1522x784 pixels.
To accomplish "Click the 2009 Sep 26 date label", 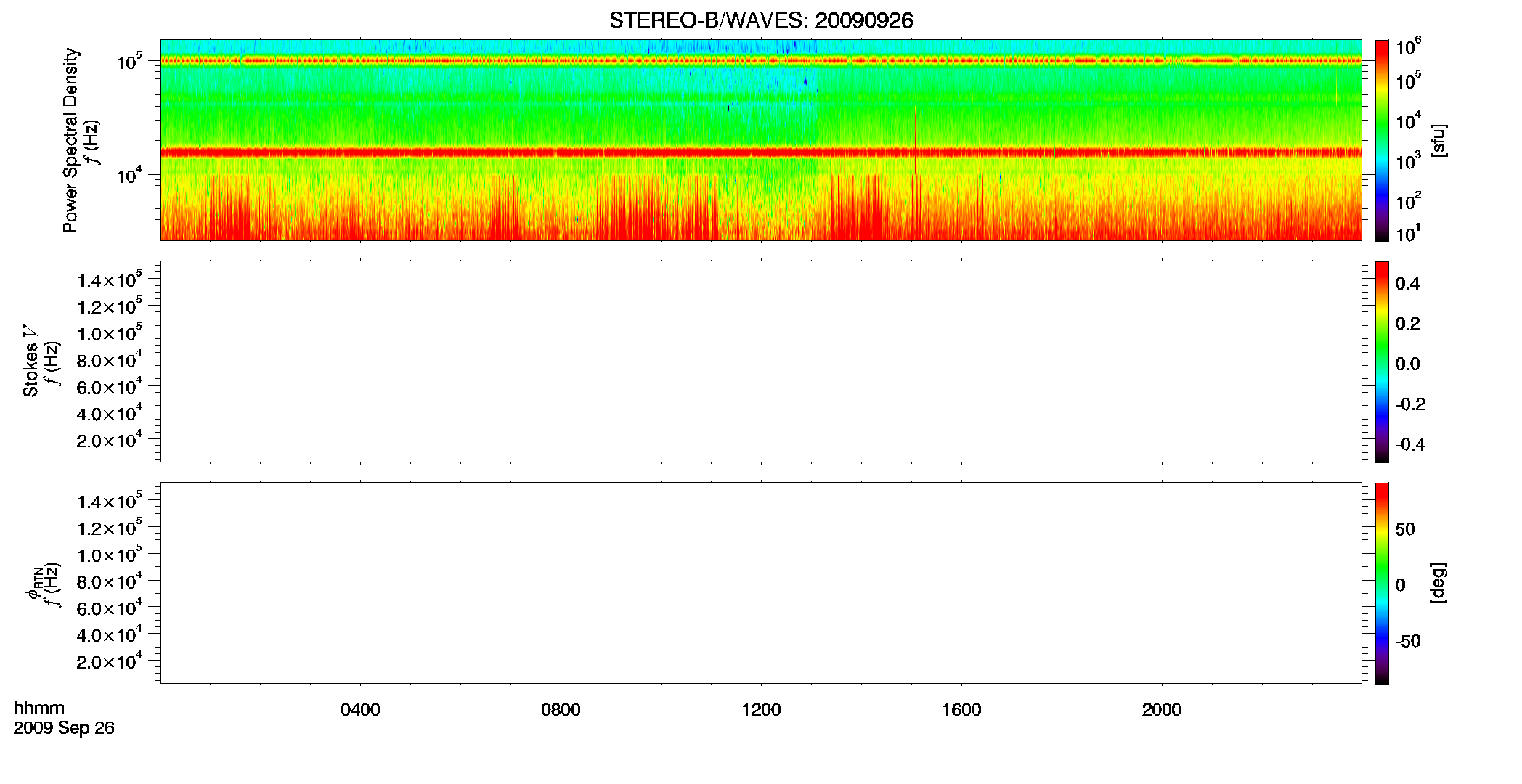I will click(x=64, y=728).
